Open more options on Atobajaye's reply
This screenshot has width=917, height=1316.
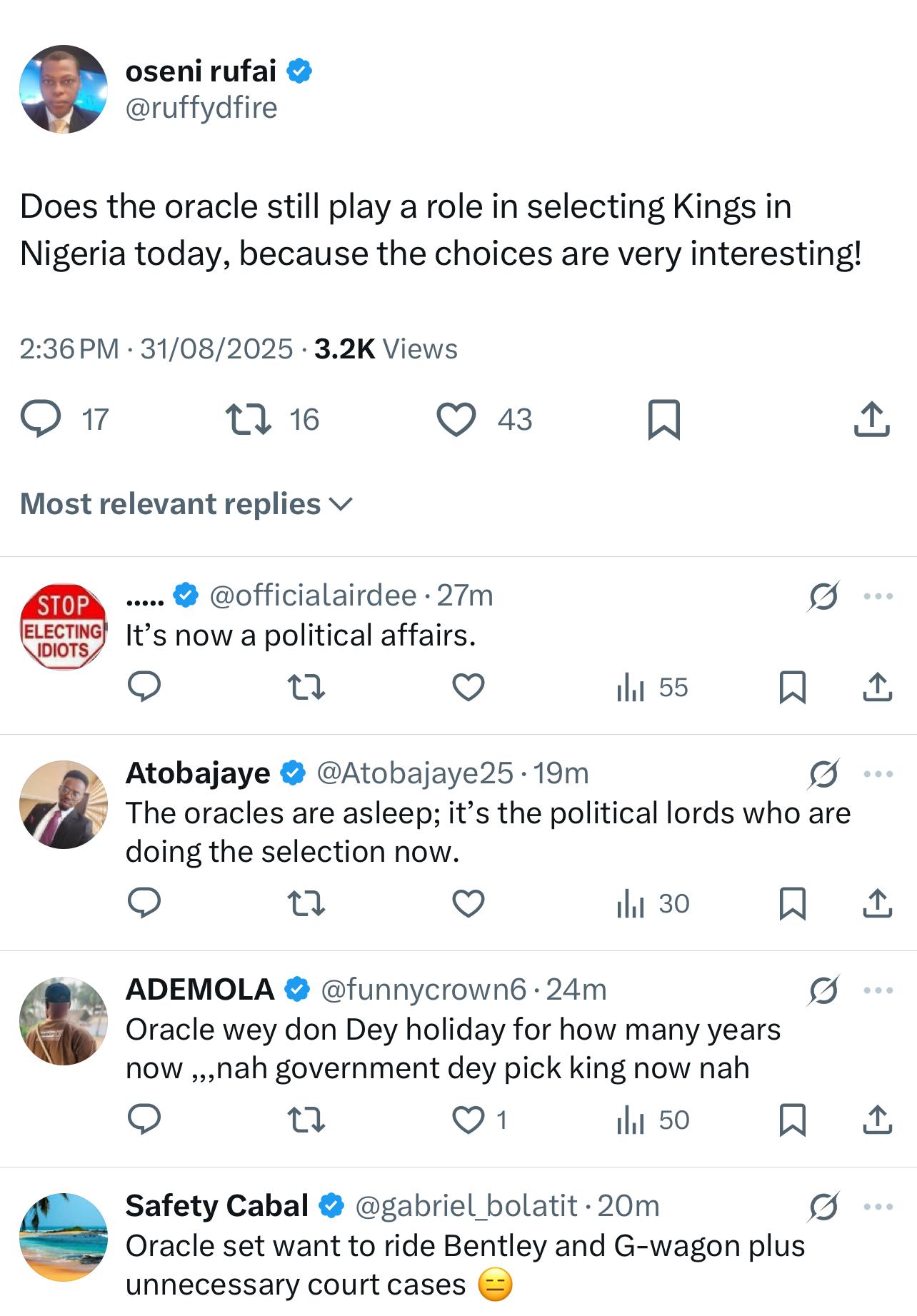[878, 774]
